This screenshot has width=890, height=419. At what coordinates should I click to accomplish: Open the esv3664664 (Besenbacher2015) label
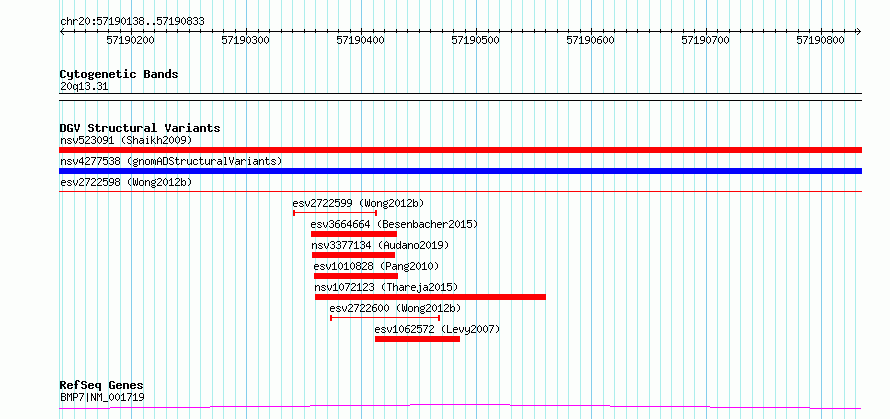(x=394, y=224)
